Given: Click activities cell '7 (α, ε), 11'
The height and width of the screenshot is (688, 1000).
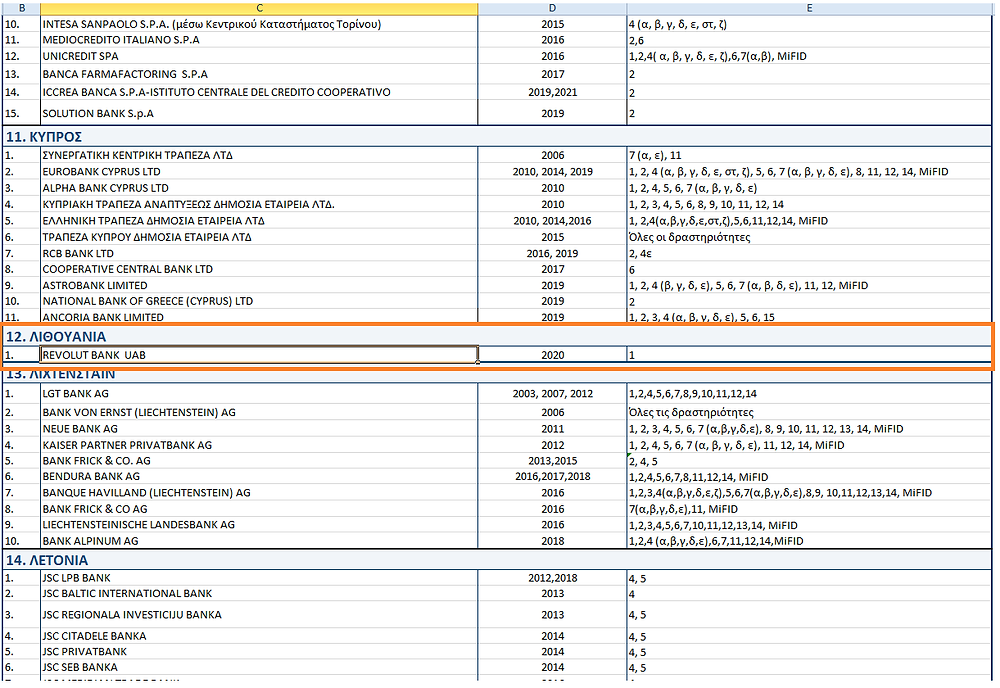Looking at the screenshot, I should pos(809,155).
